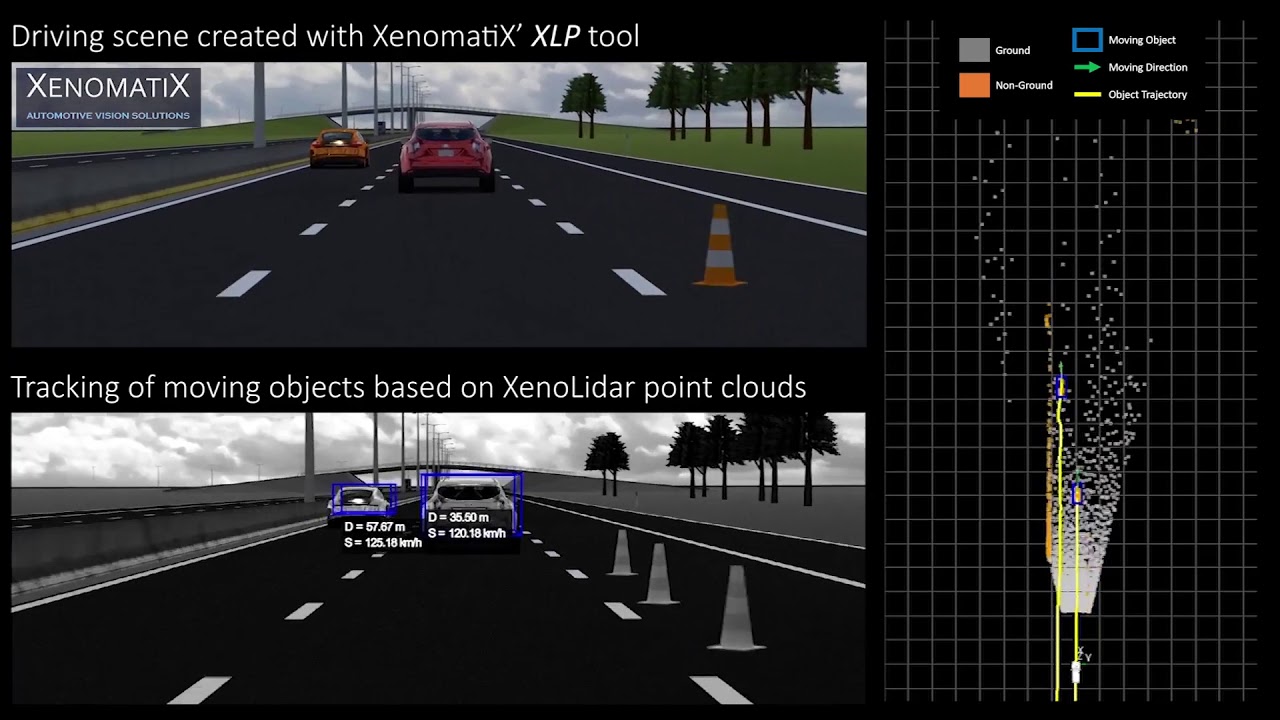Click the farthest gray cone in the lidar view
The width and height of the screenshot is (1280, 720).
[x=622, y=552]
